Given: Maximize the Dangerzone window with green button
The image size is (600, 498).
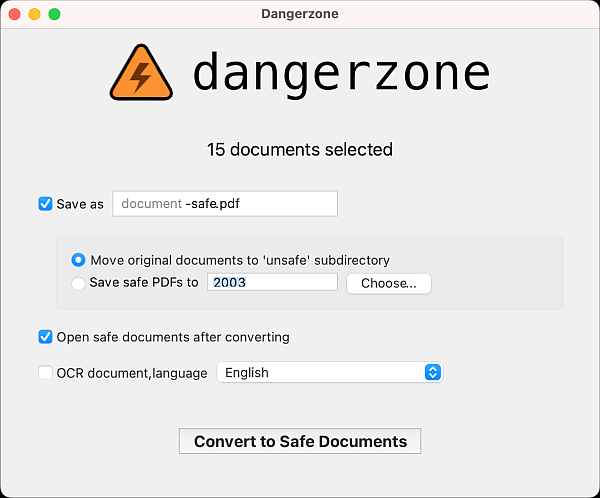Looking at the screenshot, I should click(x=54, y=14).
